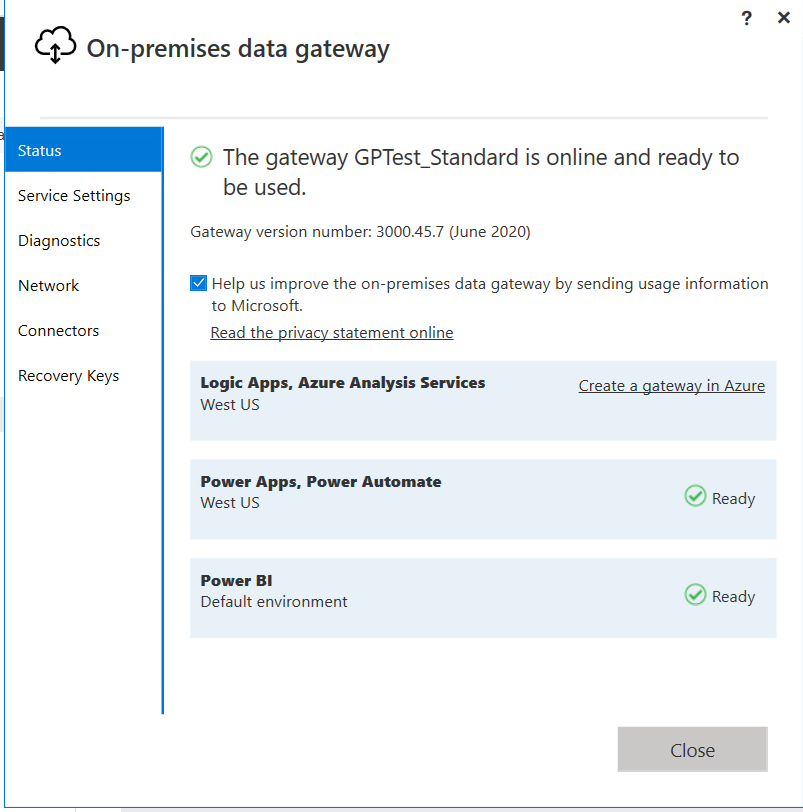Open Read the privacy statement online link
This screenshot has height=812, width=803.
pyautogui.click(x=331, y=332)
